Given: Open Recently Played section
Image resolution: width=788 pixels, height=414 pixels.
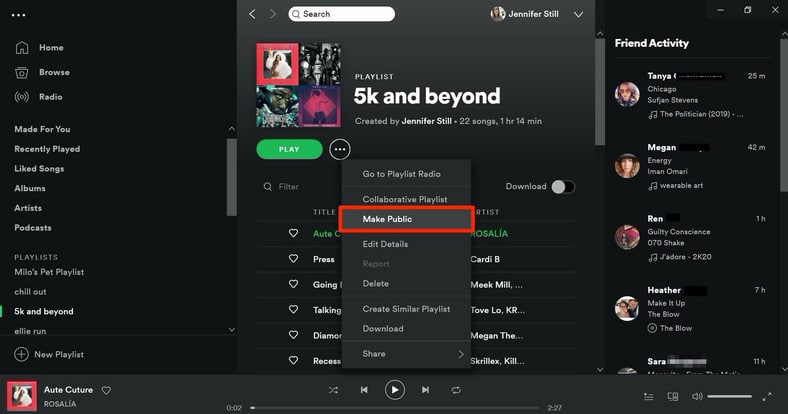Looking at the screenshot, I should [x=47, y=149].
